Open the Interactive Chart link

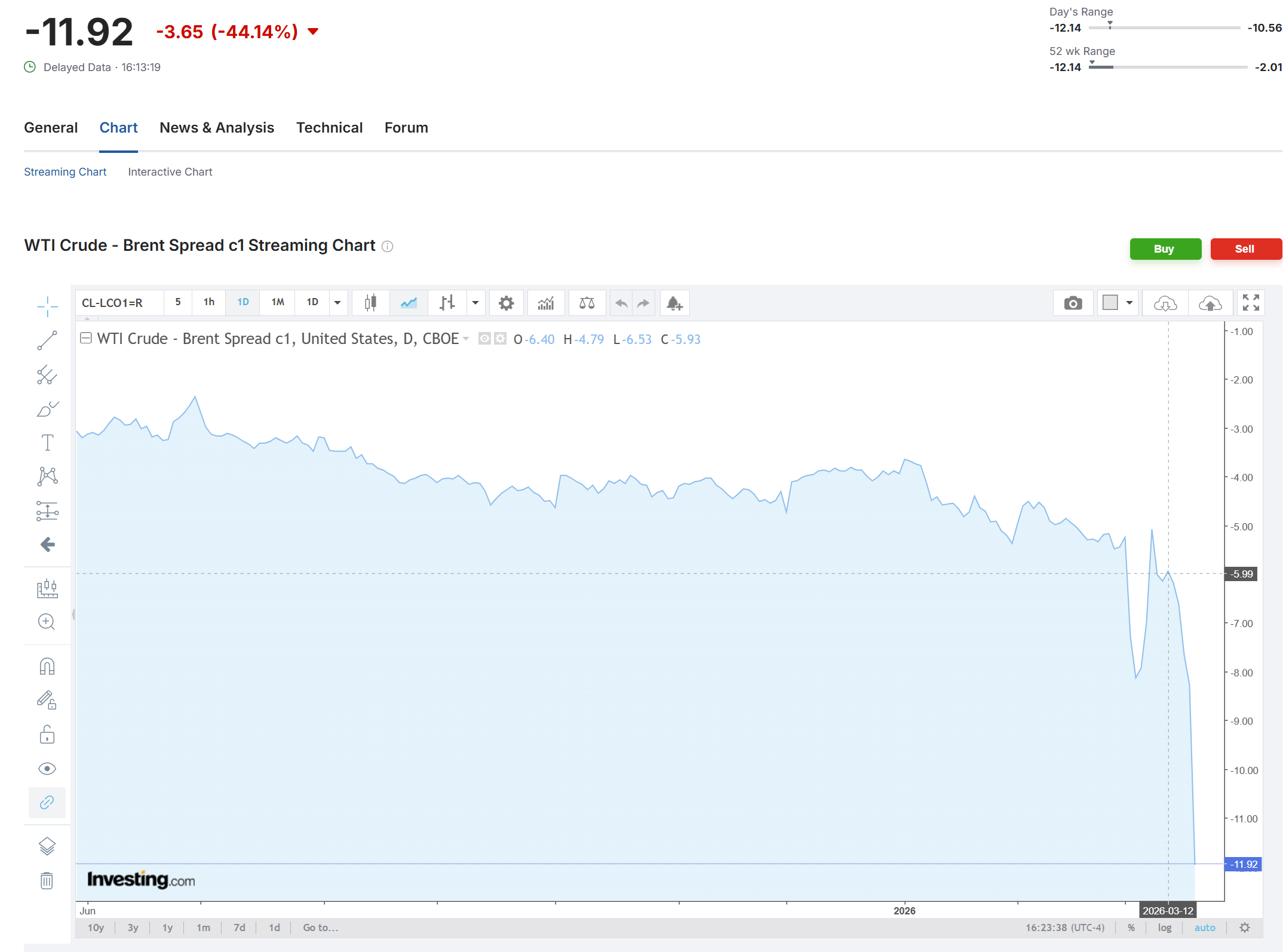pyautogui.click(x=170, y=172)
